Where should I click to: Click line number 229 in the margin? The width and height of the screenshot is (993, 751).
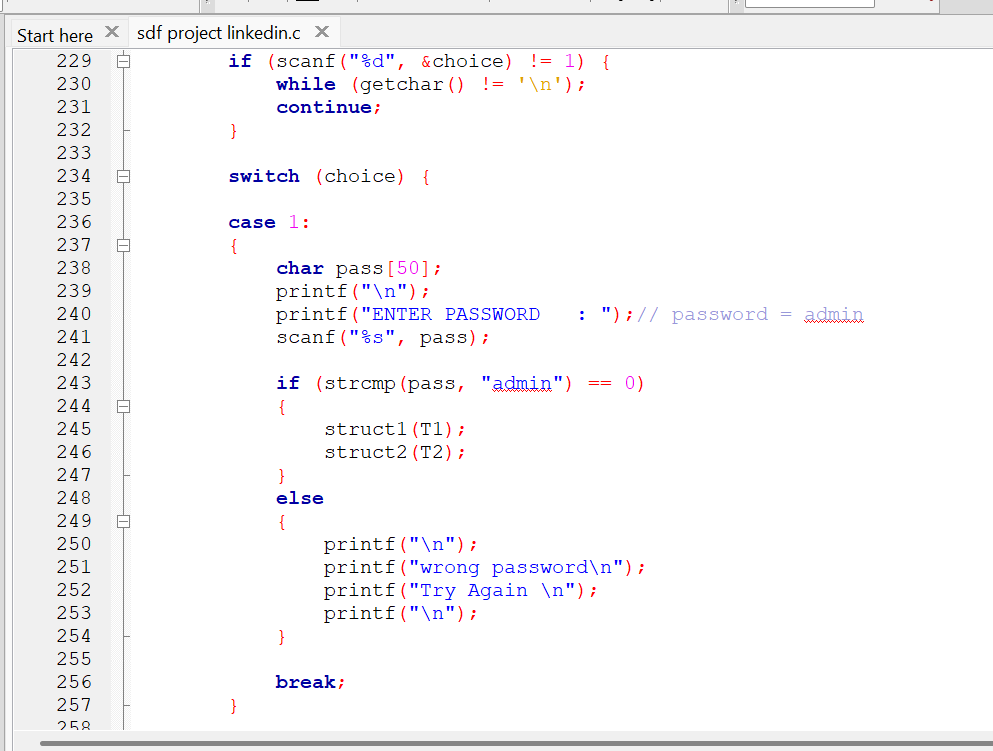coord(74,61)
